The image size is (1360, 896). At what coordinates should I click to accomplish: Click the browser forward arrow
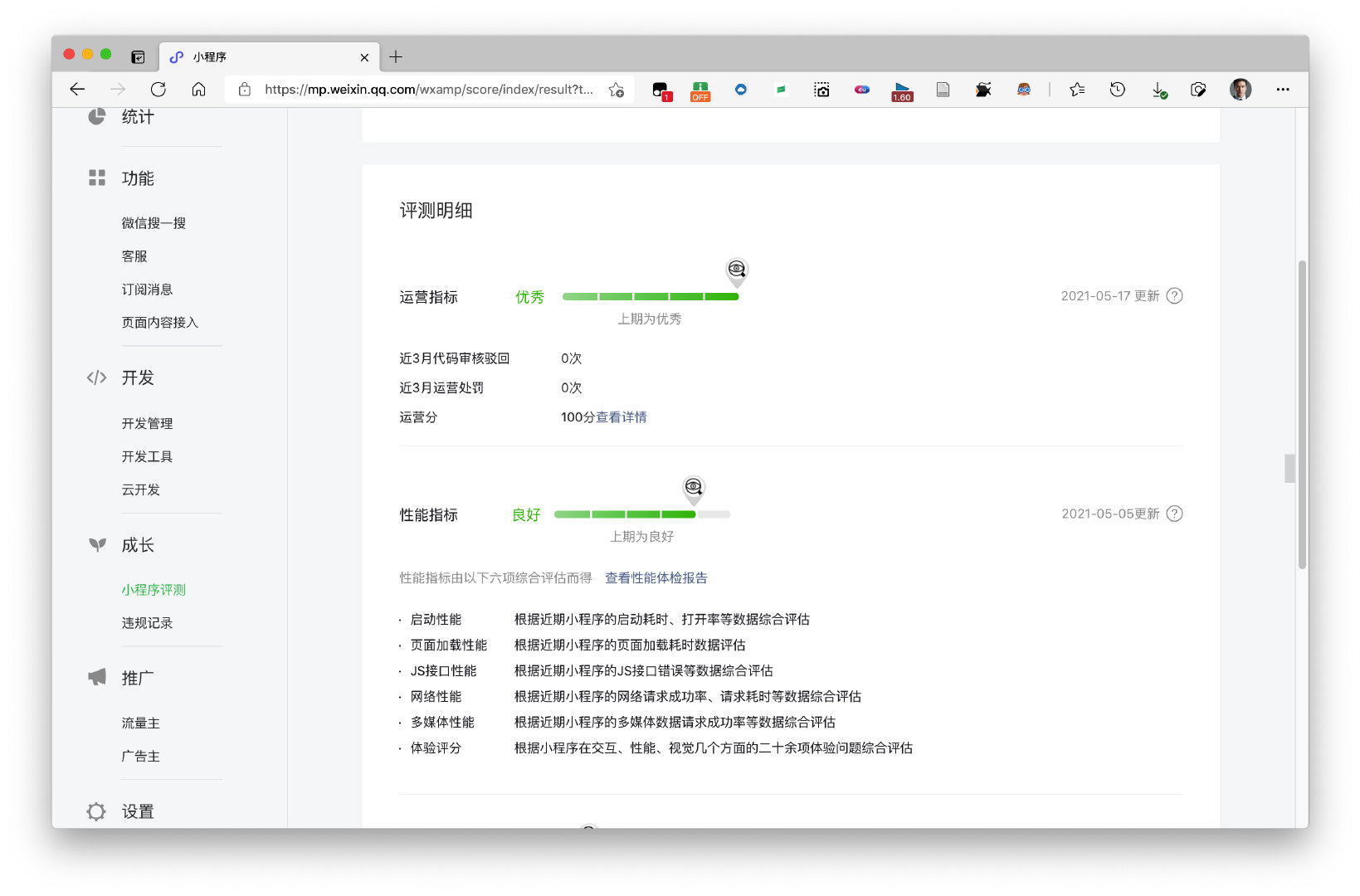pos(118,90)
